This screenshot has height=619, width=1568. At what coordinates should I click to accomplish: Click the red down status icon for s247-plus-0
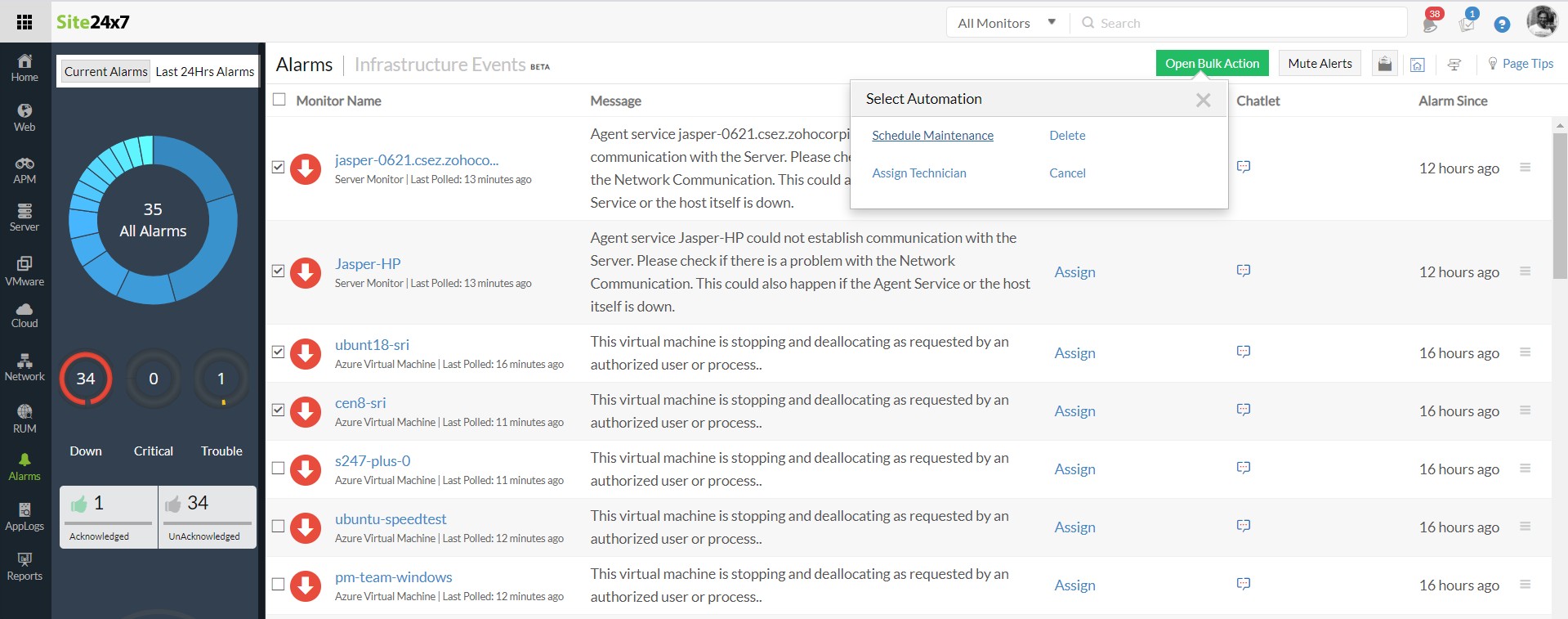coord(306,469)
